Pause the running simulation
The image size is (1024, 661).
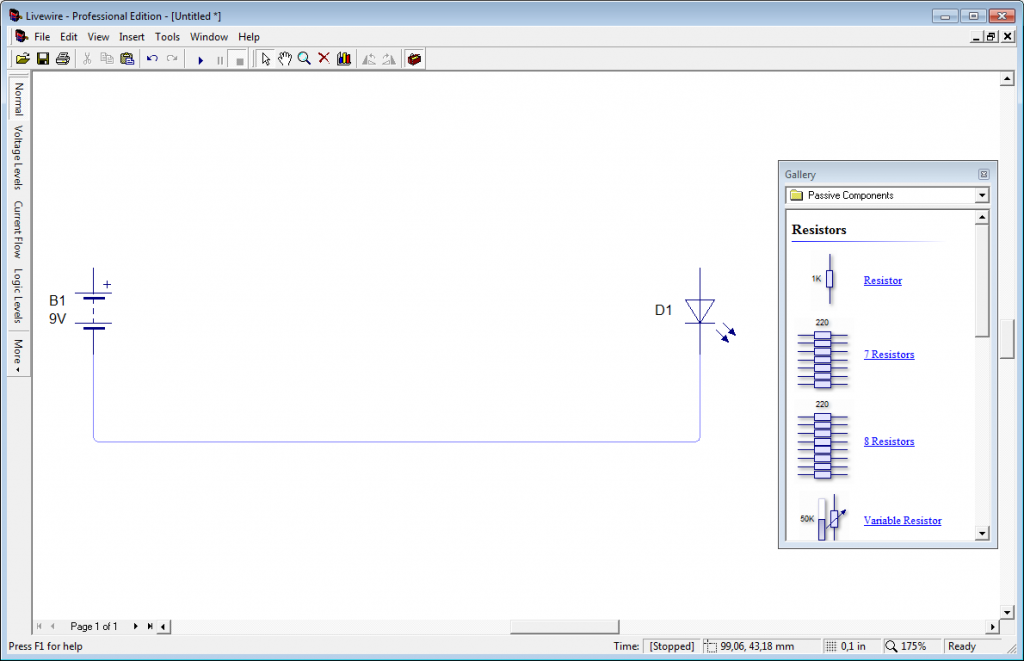tap(219, 58)
